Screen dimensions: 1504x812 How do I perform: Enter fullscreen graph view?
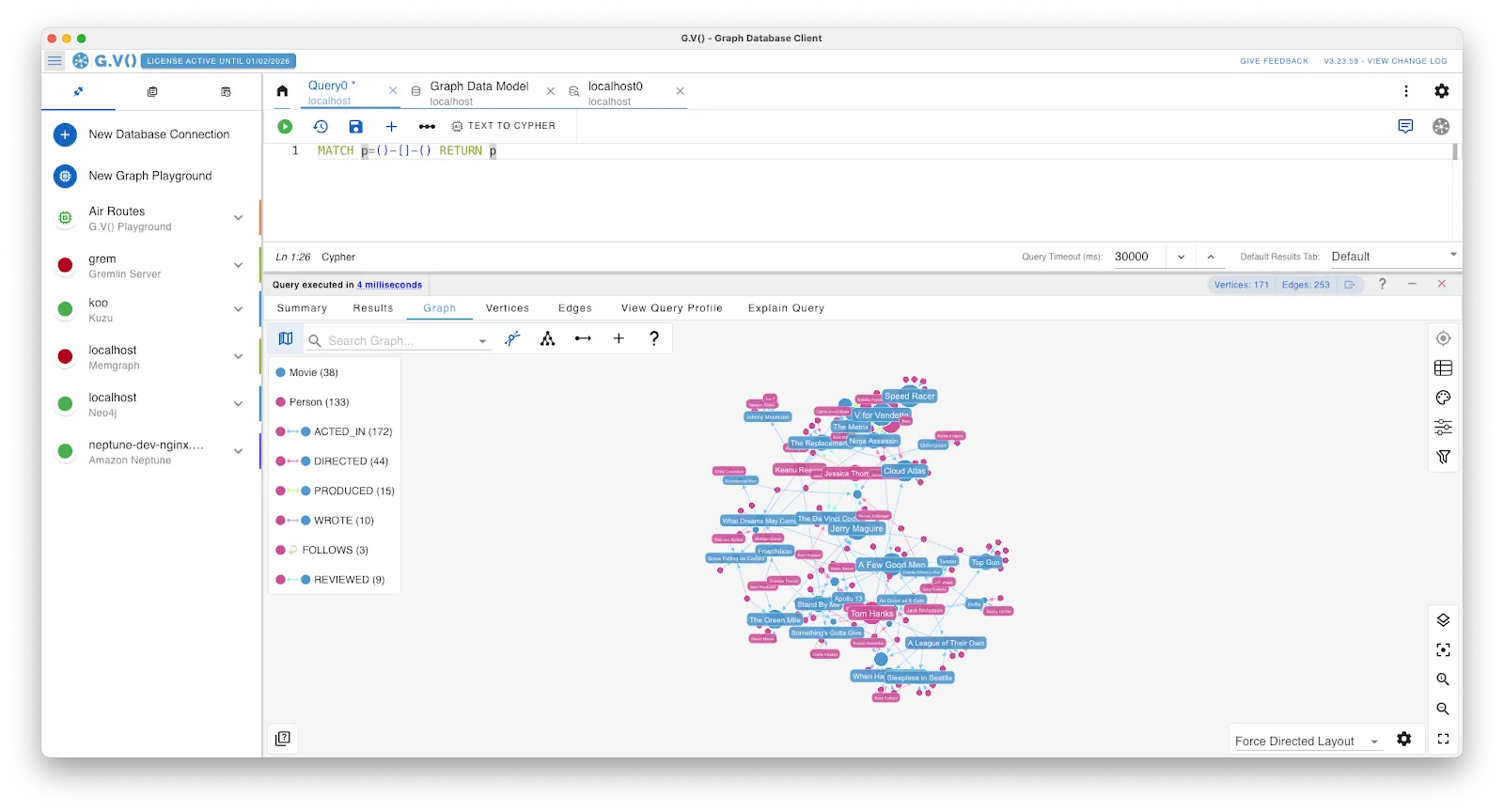point(1443,739)
